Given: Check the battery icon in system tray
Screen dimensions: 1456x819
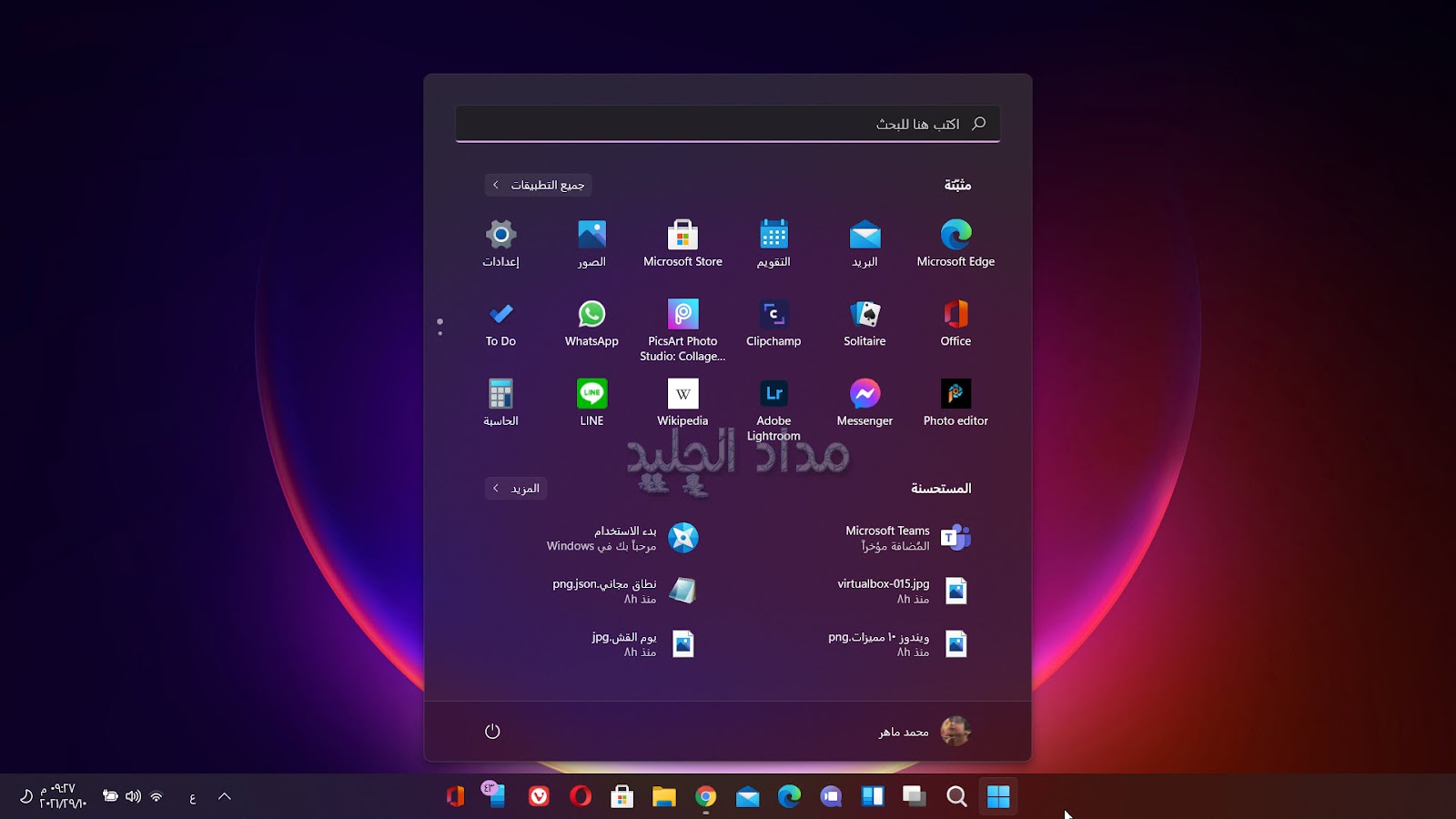Looking at the screenshot, I should tap(110, 796).
